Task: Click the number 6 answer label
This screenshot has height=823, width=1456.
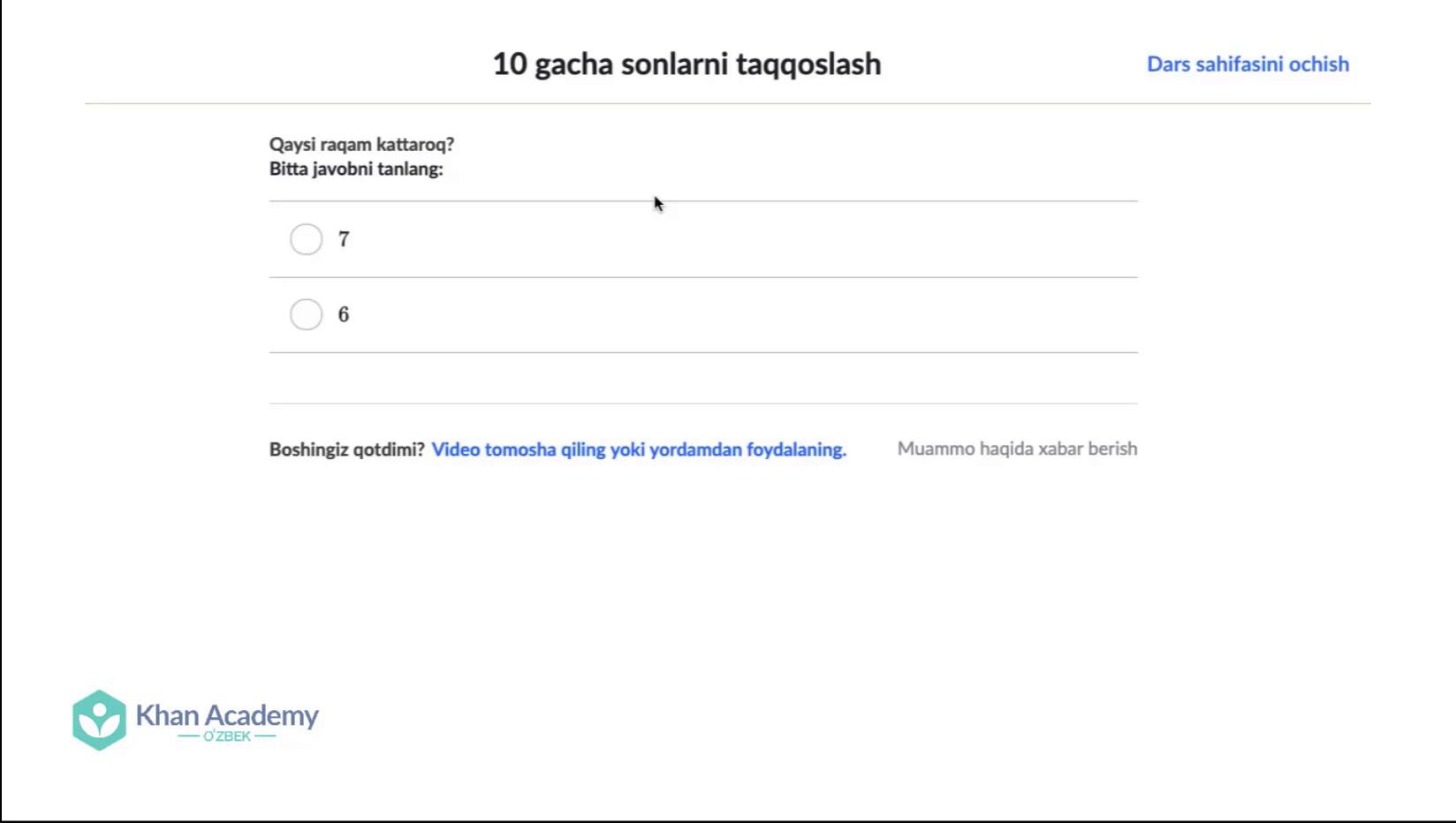Action: pos(344,314)
